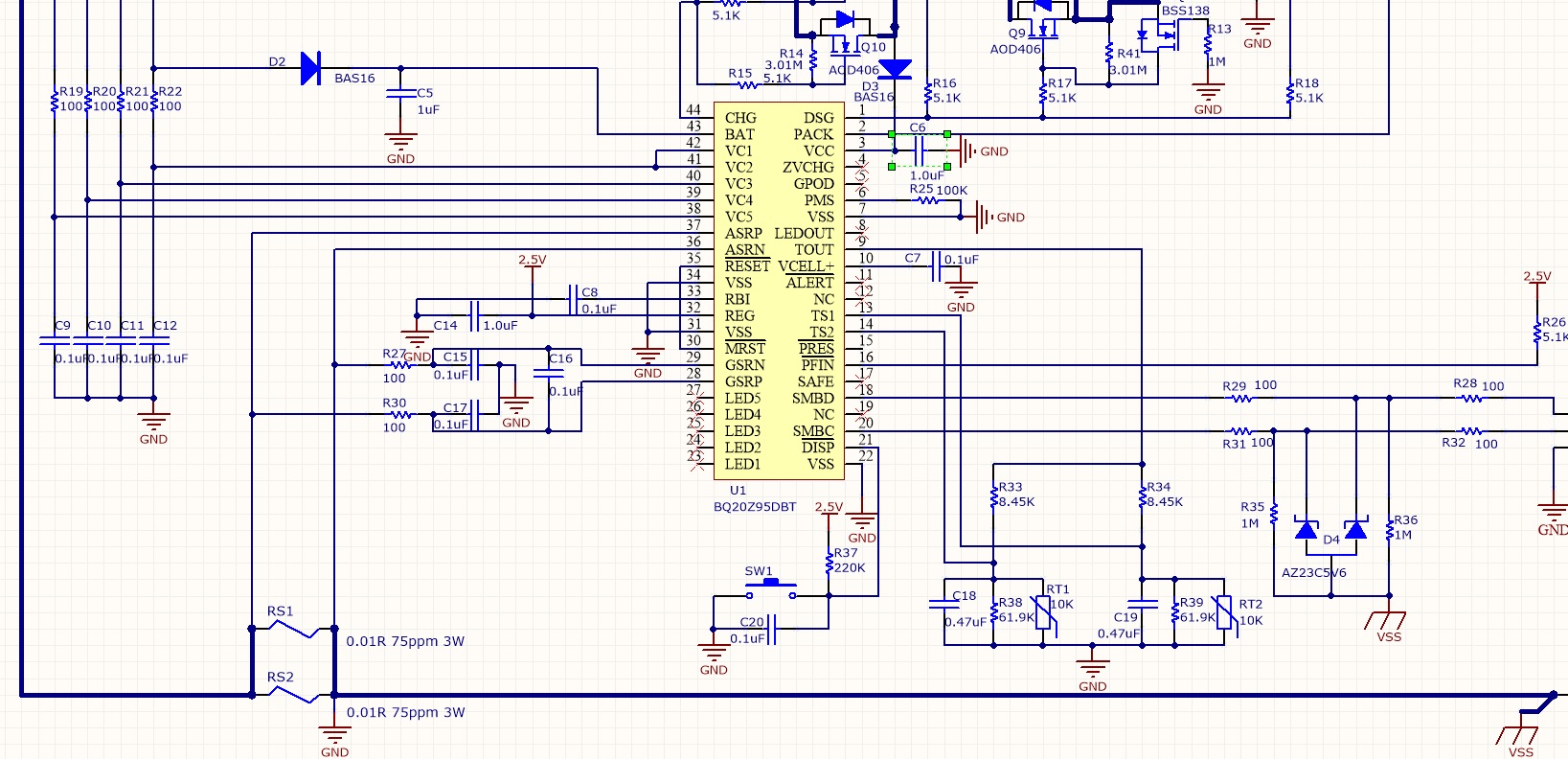Click the R19 resistor symbol
The image size is (1568, 760).
pyautogui.click(x=55, y=101)
